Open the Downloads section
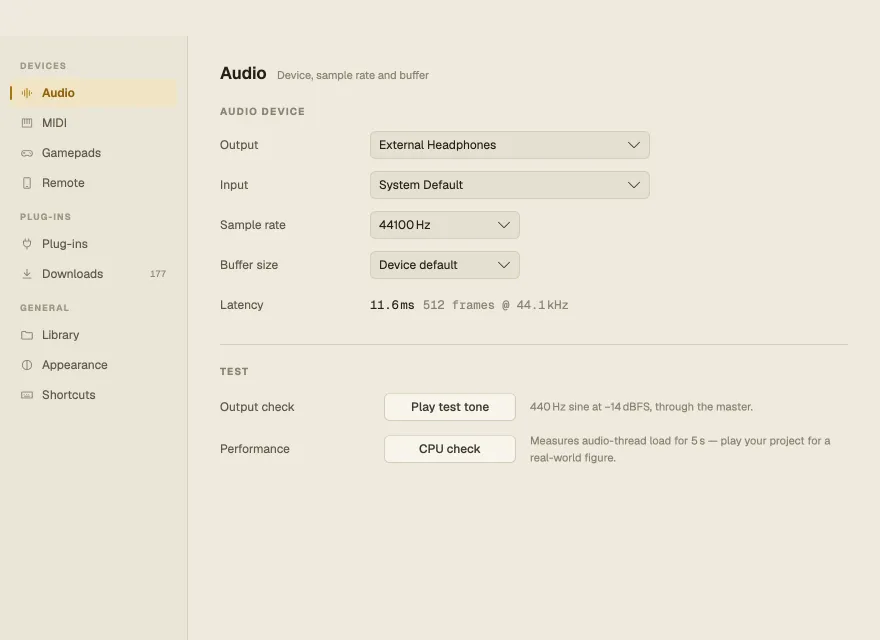The width and height of the screenshot is (880, 640). [x=94, y=274]
